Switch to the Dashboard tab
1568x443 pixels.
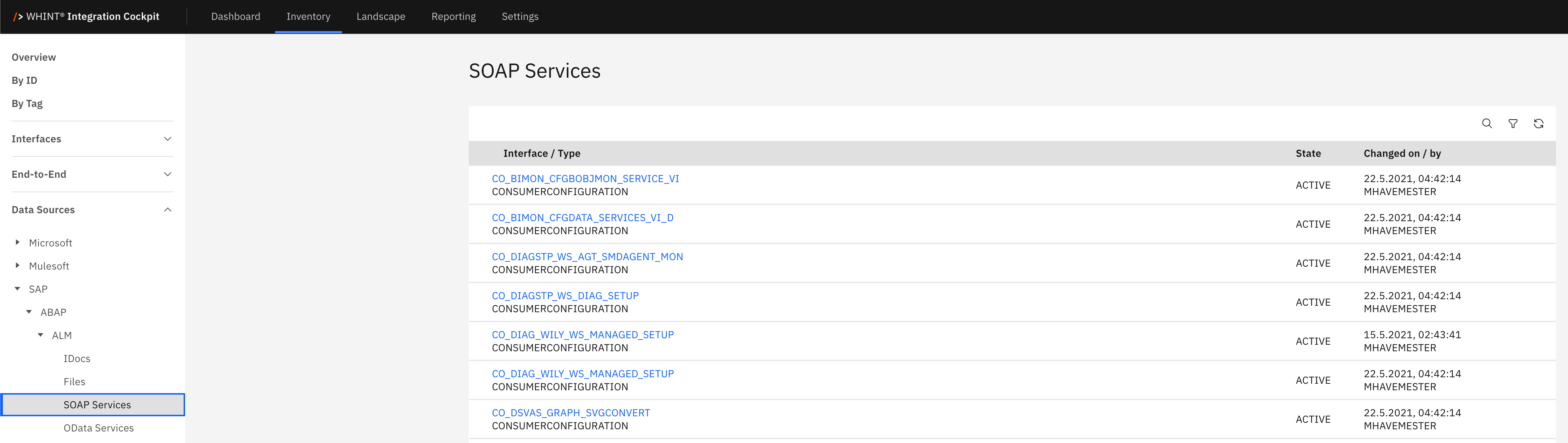coord(236,16)
